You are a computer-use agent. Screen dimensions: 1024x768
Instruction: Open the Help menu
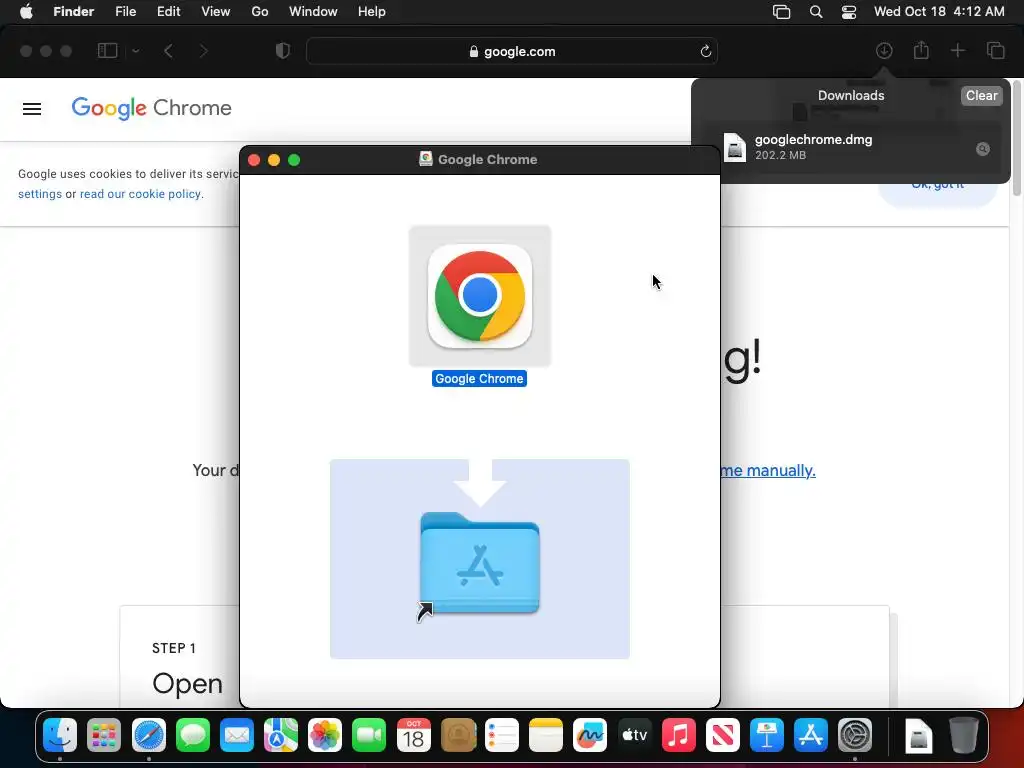coord(372,12)
